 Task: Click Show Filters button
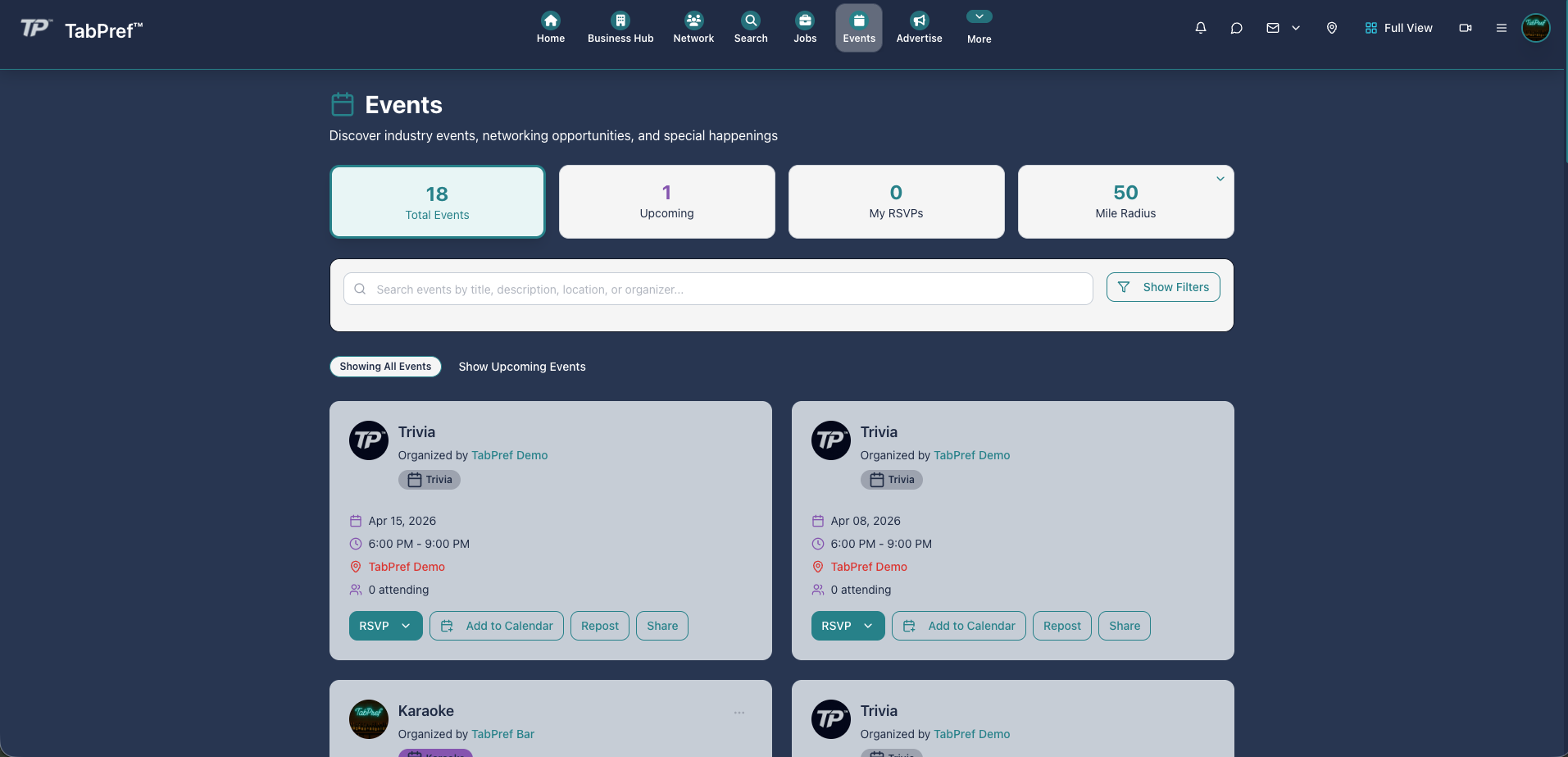(x=1163, y=287)
